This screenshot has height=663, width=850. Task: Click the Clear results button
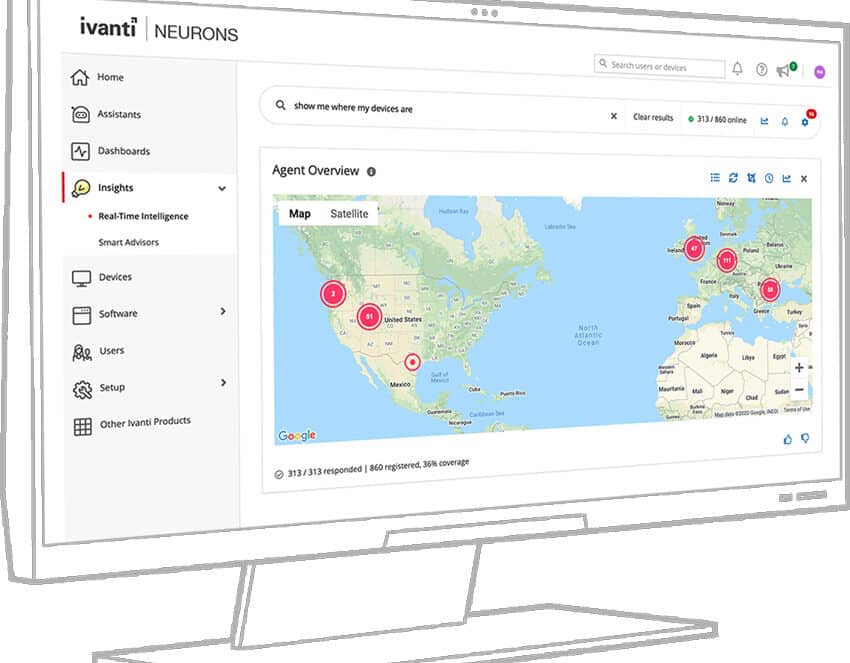[653, 117]
